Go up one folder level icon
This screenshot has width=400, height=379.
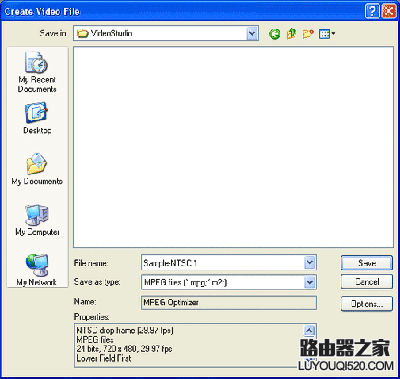(291, 34)
